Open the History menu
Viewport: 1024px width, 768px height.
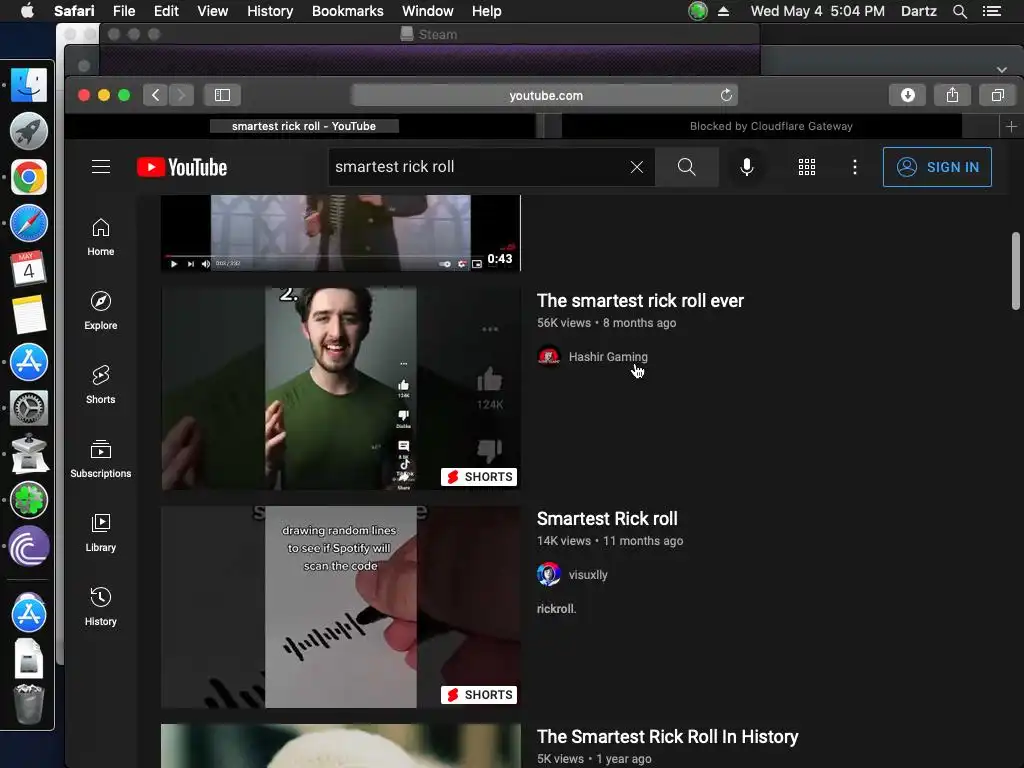click(x=270, y=11)
